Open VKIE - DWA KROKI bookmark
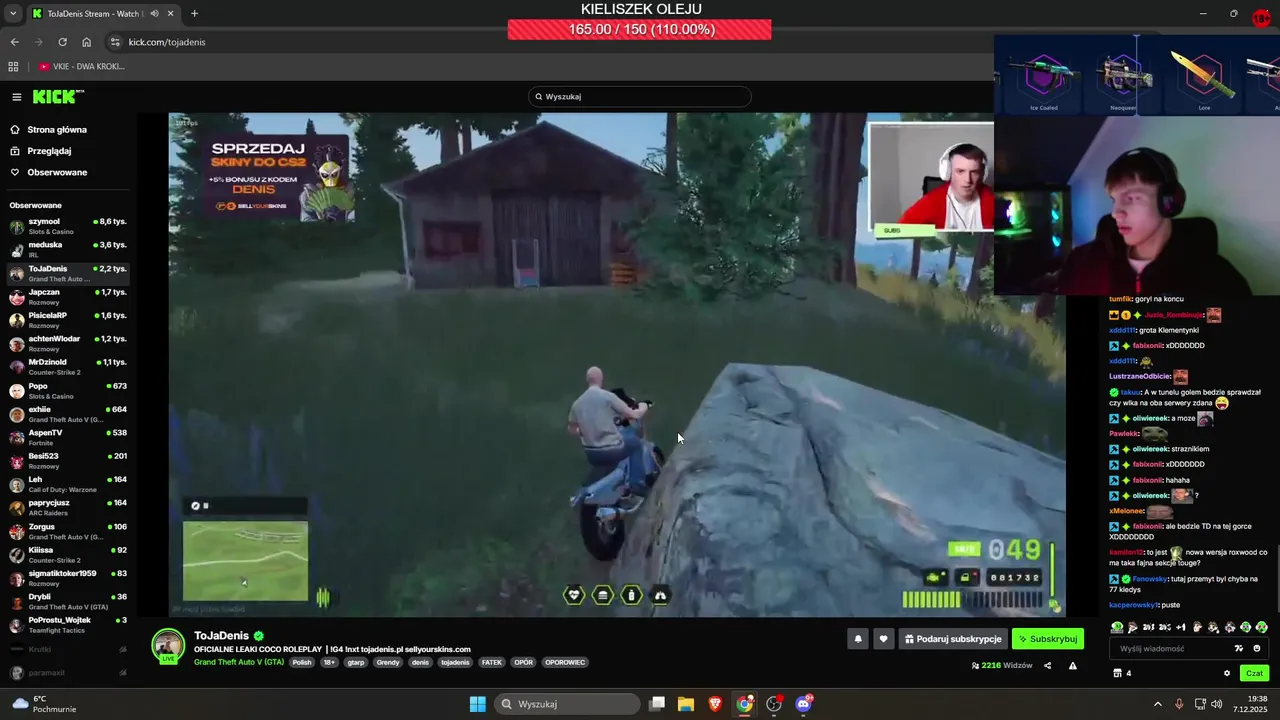 [82, 66]
